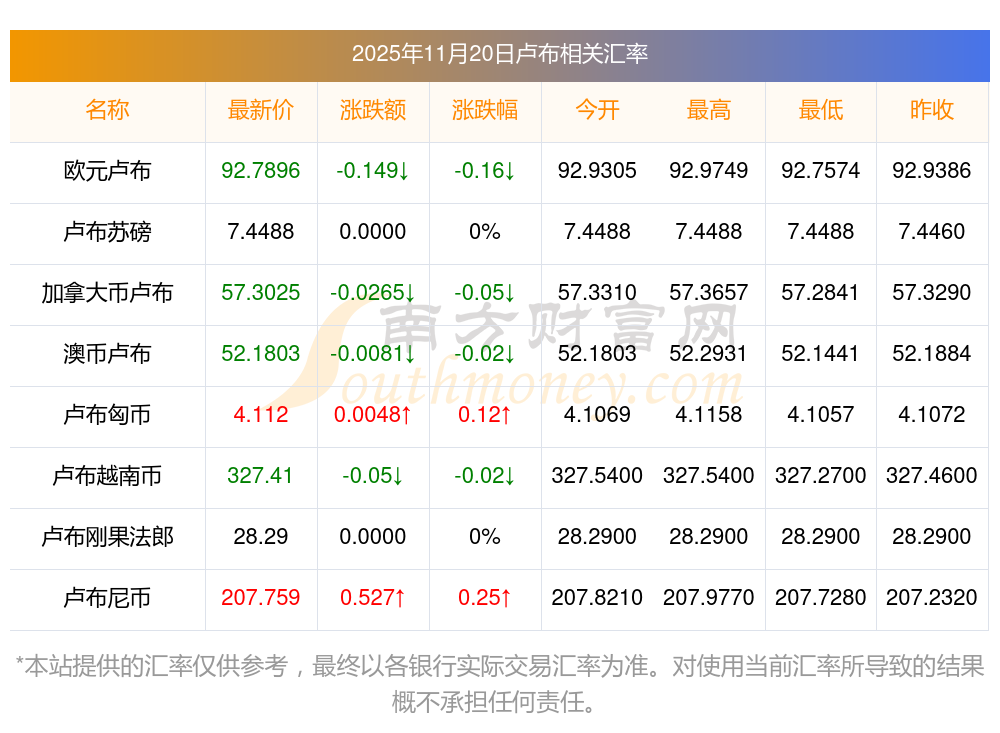Click change percent -0.16↓
The width and height of the screenshot is (1000, 733).
point(485,170)
